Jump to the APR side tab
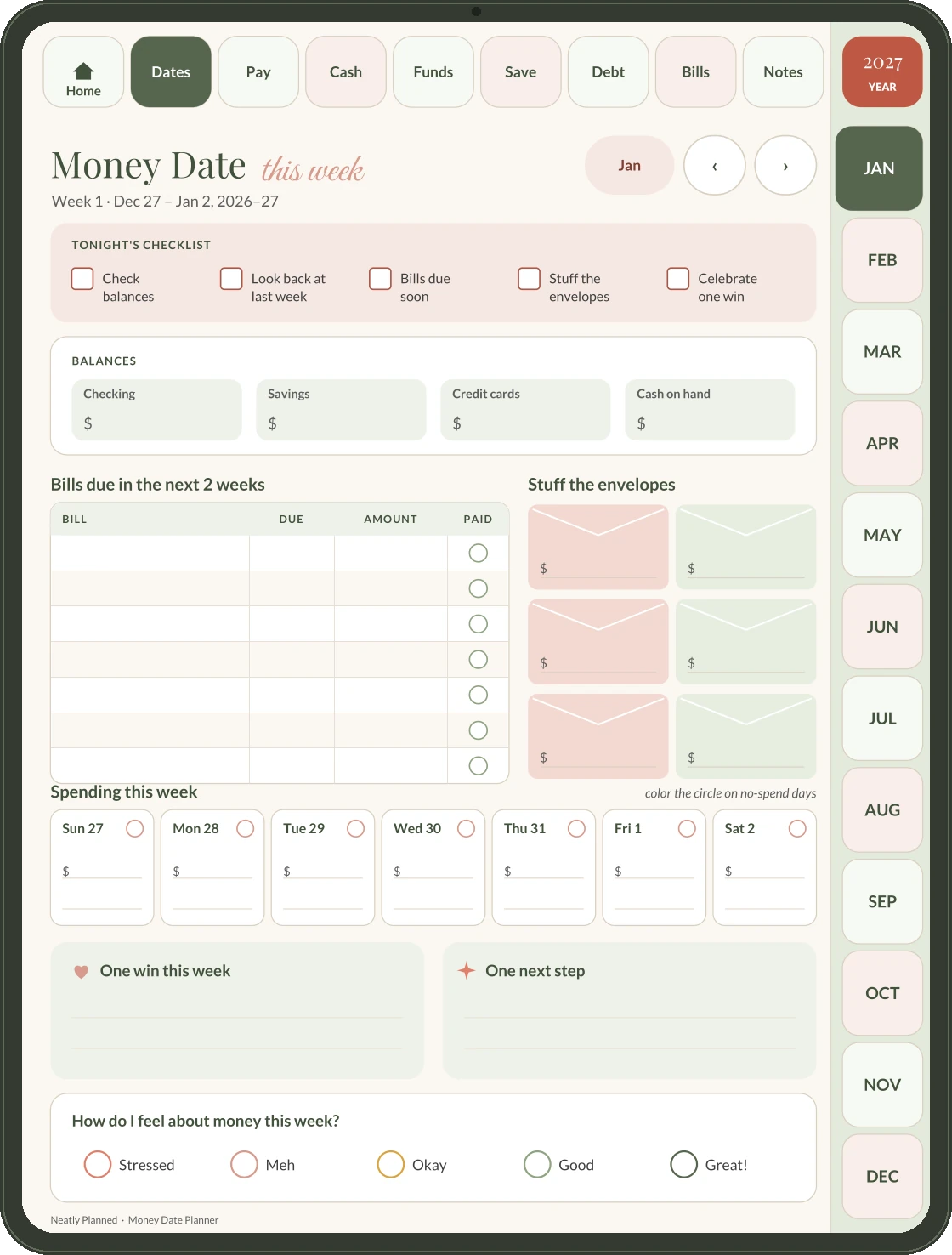The height and width of the screenshot is (1255, 952). [882, 443]
